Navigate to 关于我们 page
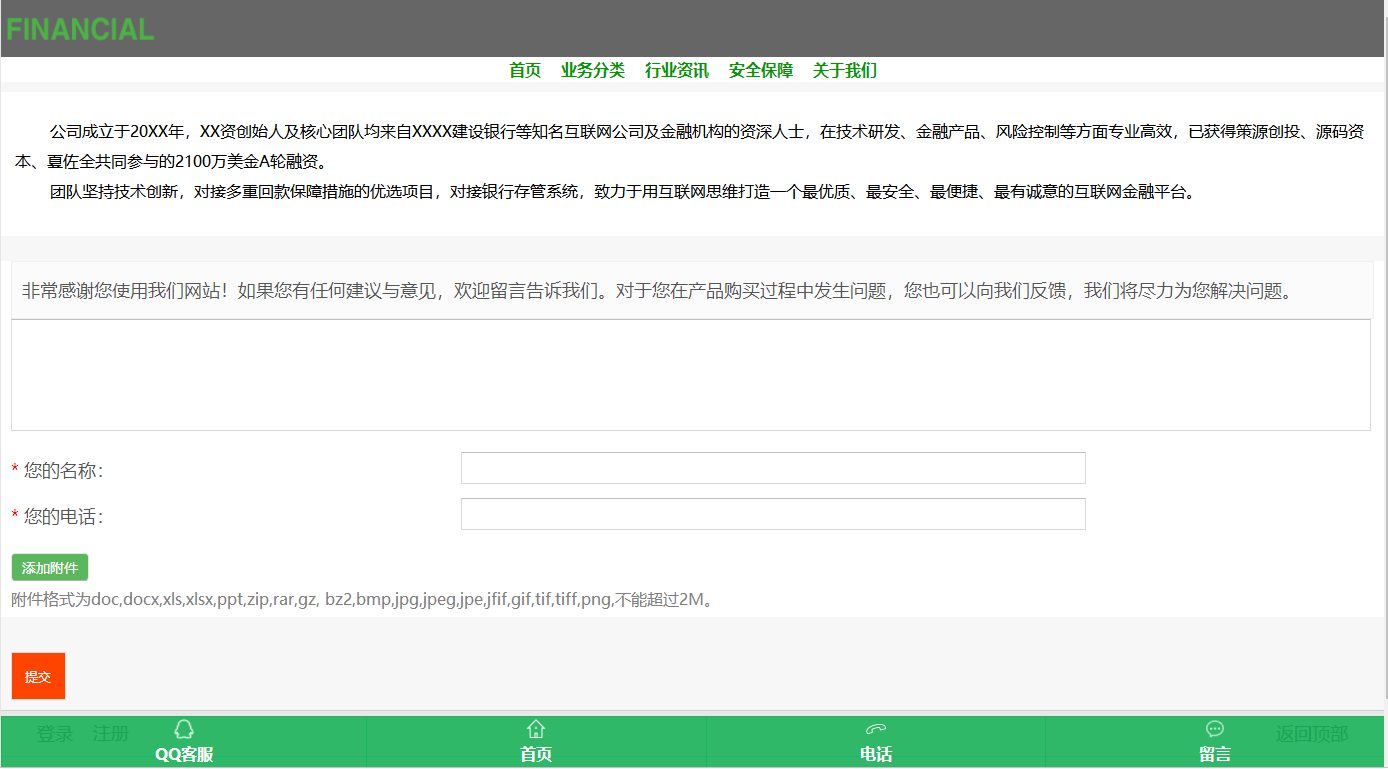The image size is (1388, 769). [845, 70]
